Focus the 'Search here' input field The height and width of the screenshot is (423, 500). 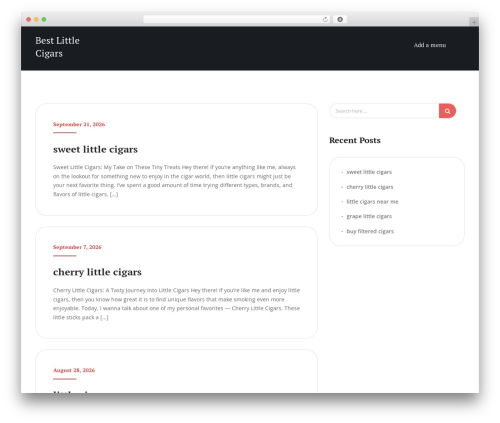384,111
